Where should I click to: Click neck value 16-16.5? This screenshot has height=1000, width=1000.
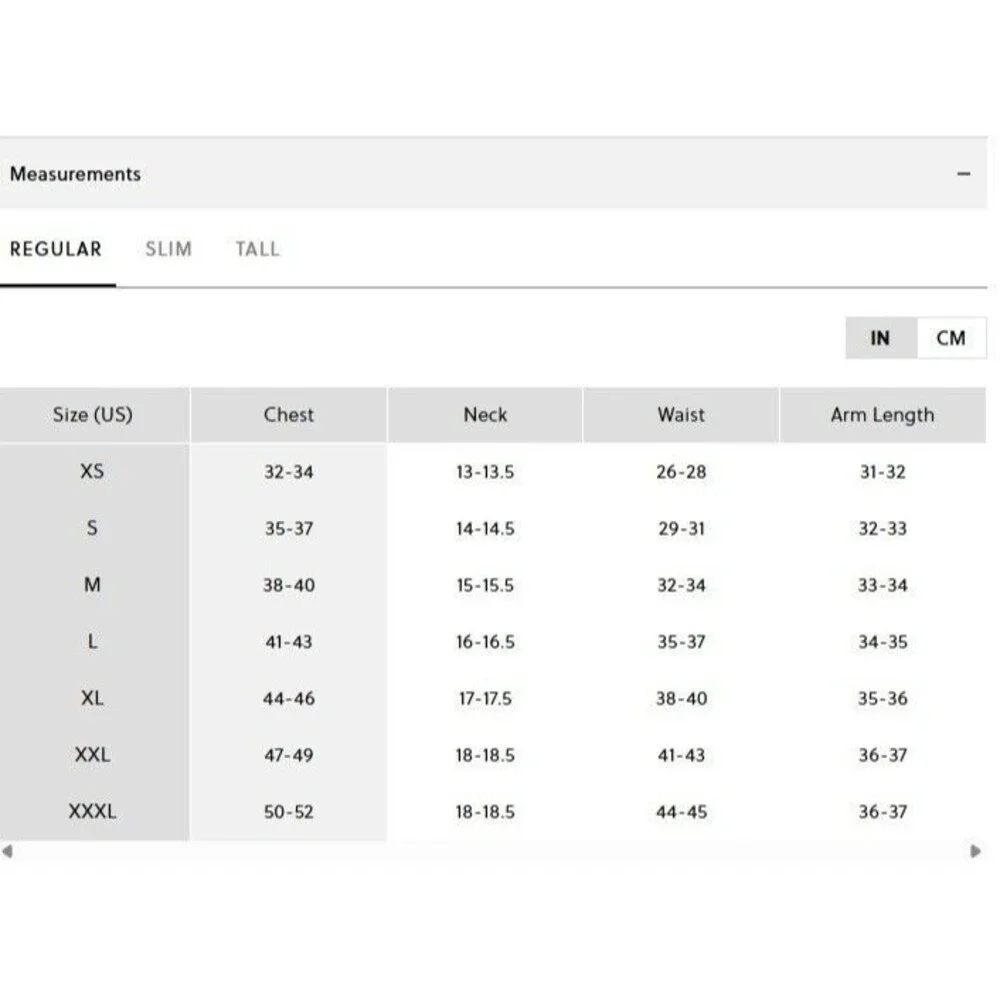click(485, 642)
